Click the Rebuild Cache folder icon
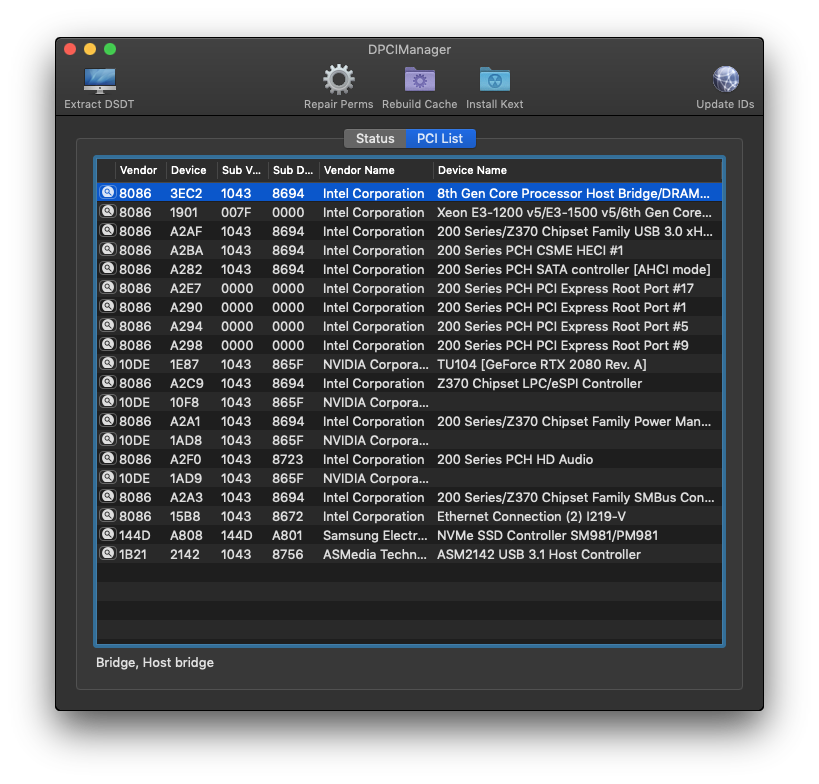This screenshot has height=784, width=819. coord(419,79)
